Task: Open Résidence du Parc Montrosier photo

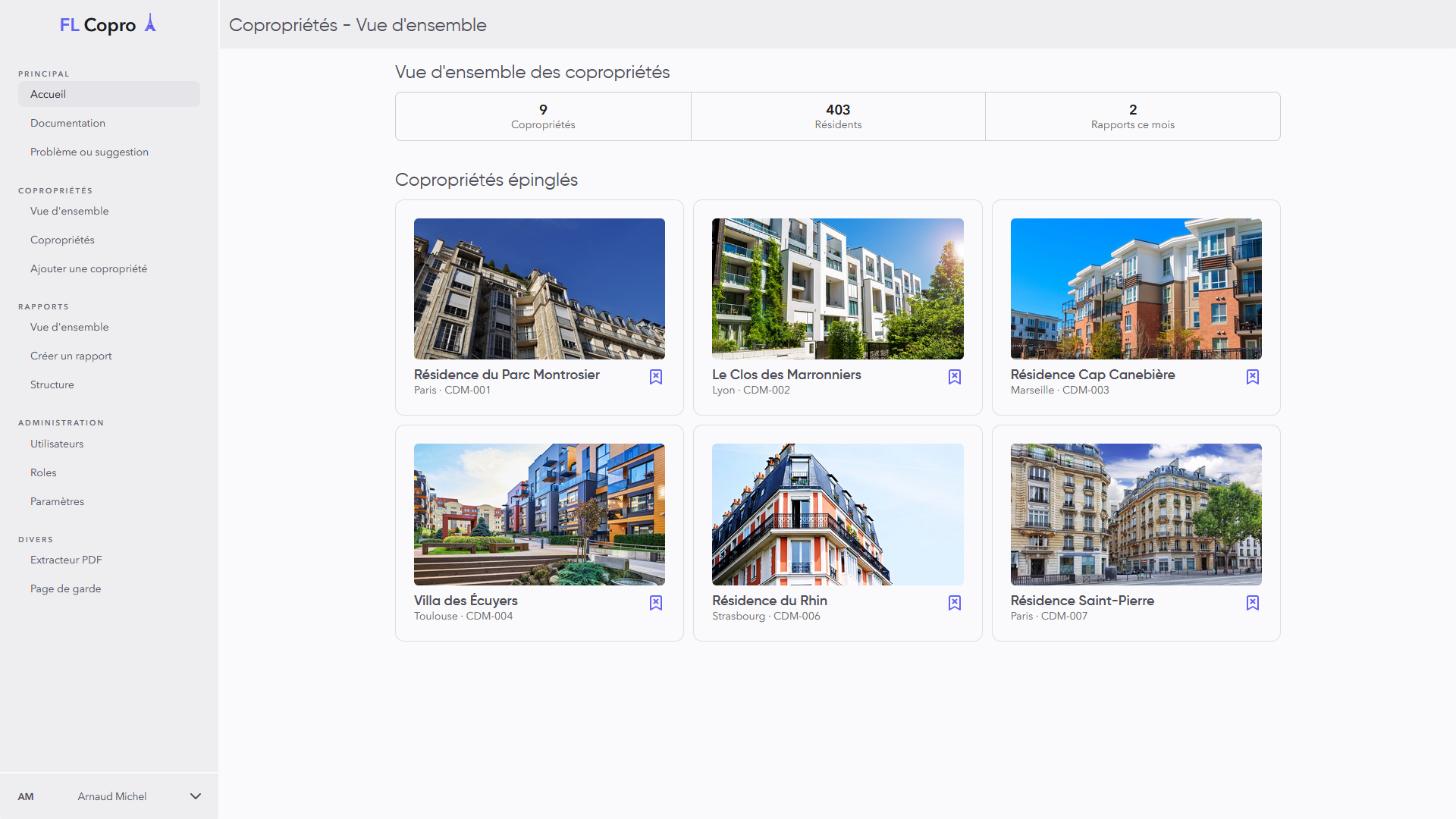Action: tap(539, 289)
